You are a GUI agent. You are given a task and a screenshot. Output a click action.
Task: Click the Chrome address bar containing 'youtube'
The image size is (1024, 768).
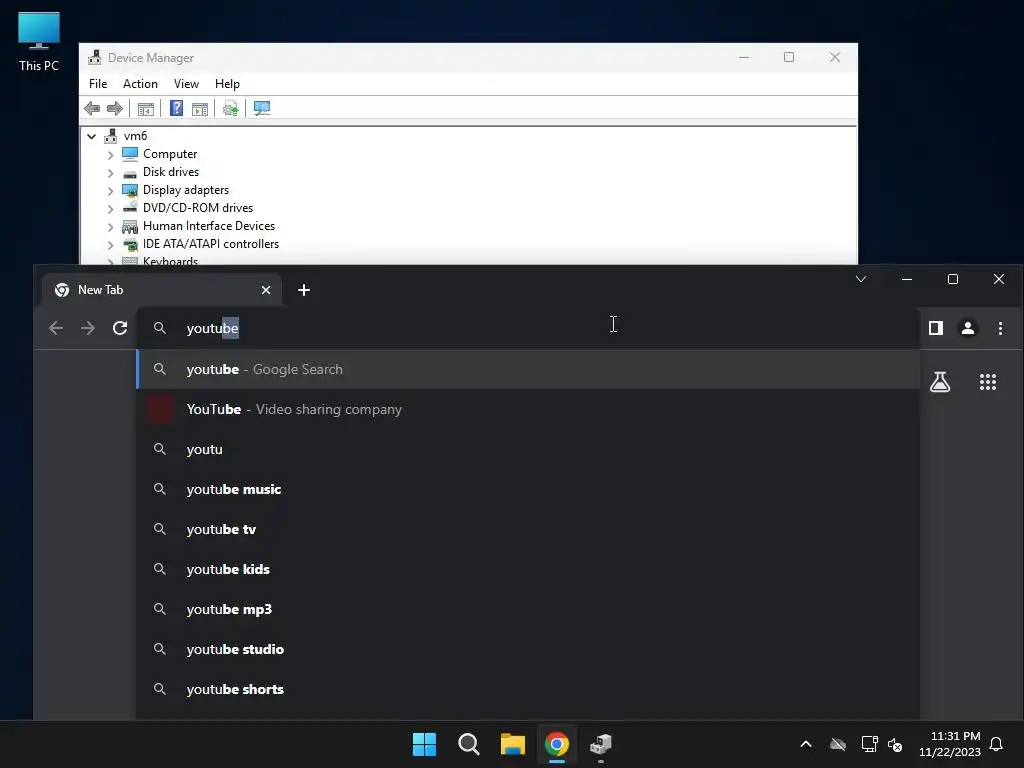tap(528, 328)
